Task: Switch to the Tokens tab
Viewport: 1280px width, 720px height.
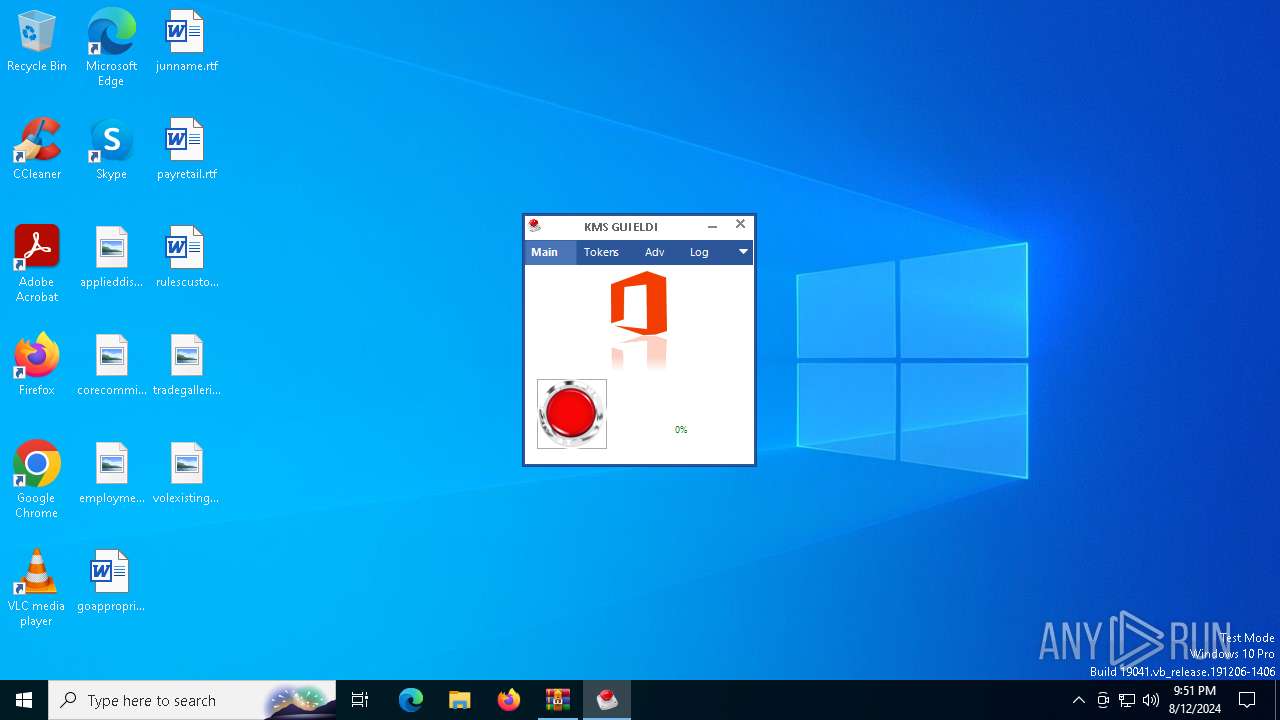Action: [x=601, y=252]
